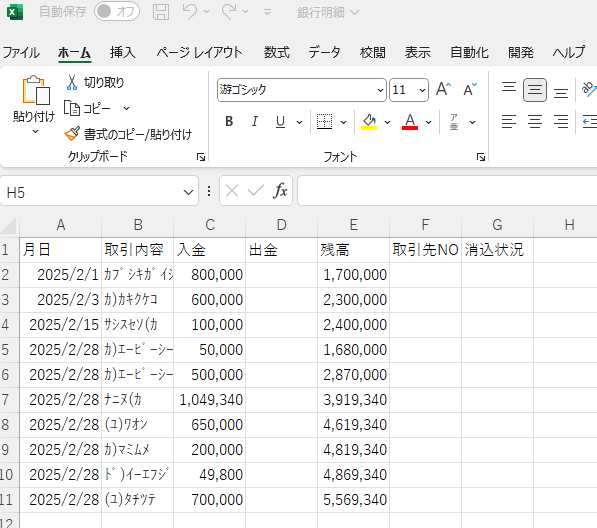Click into the formula bar input
597x528 pixels.
[x=447, y=190]
